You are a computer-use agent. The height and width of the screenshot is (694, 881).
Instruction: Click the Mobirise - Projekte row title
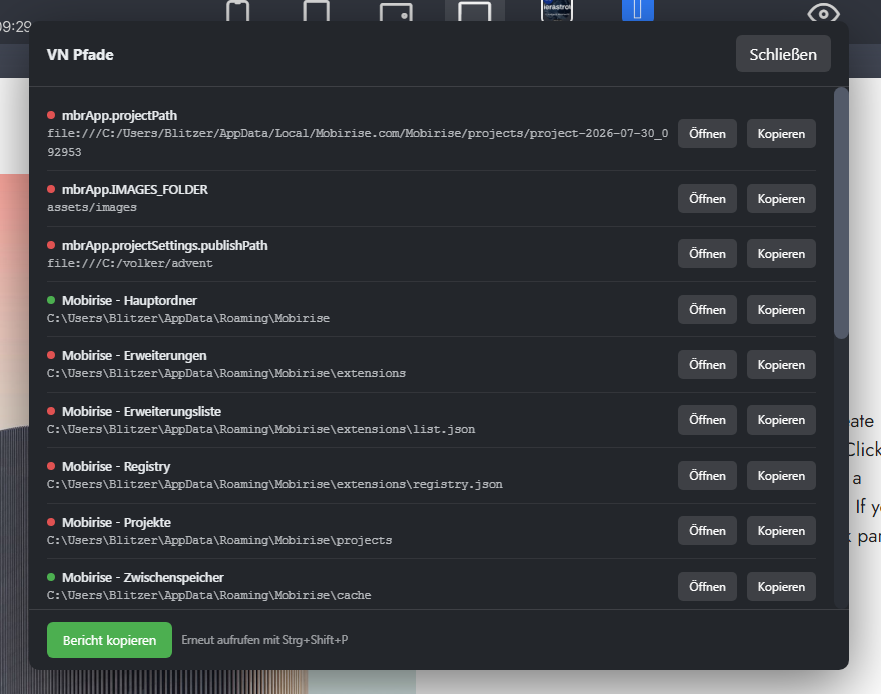tap(116, 523)
